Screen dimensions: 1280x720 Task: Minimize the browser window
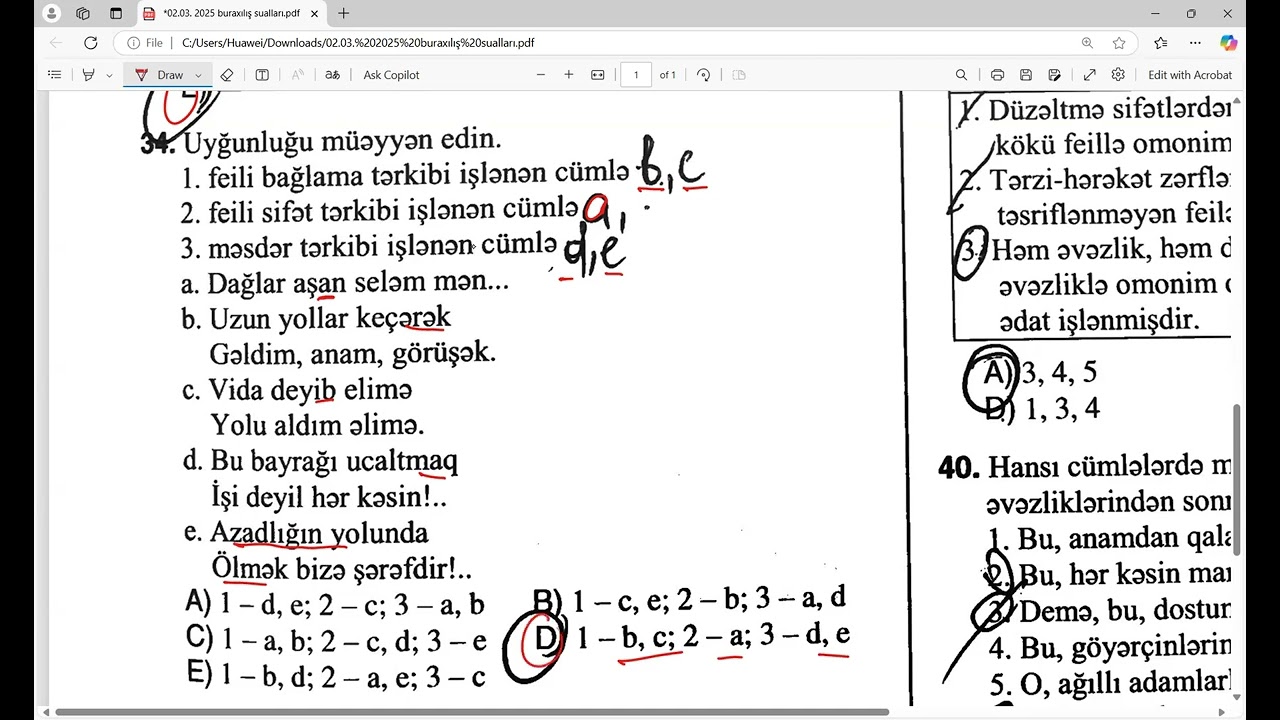pos(1155,14)
